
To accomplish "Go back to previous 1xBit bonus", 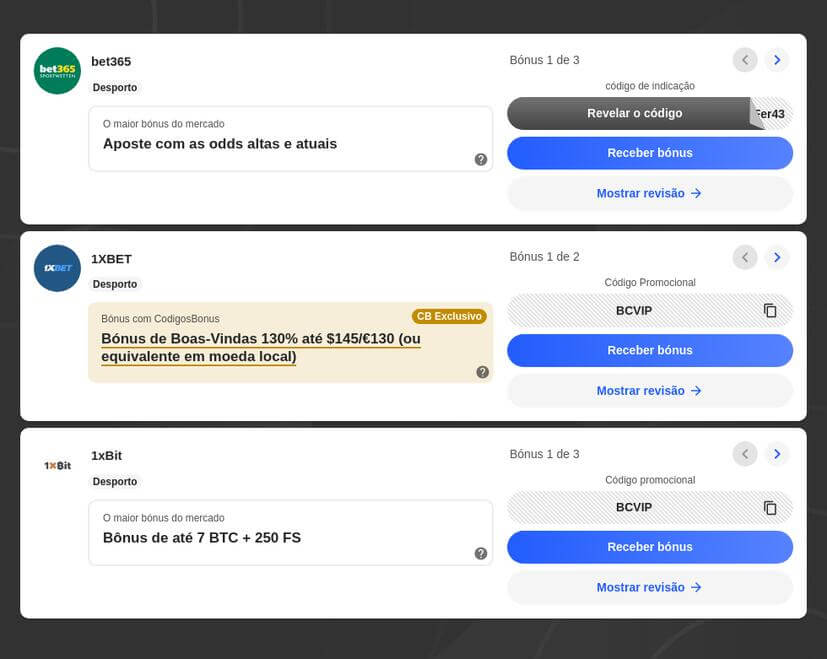I will (x=745, y=454).
